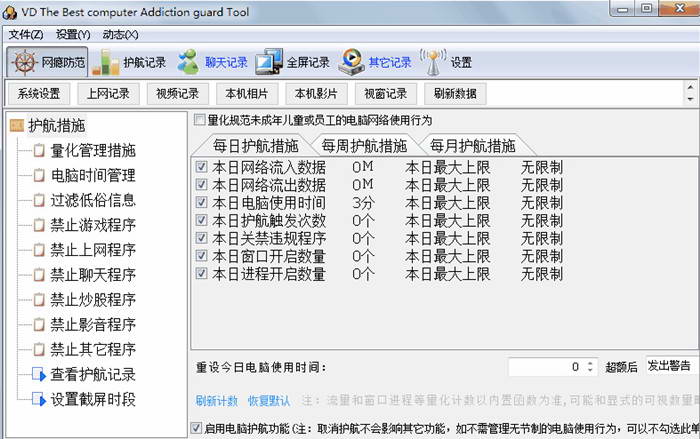Disable 启用电脑护航功能 checkbox
The height and width of the screenshot is (439, 700).
tap(196, 428)
